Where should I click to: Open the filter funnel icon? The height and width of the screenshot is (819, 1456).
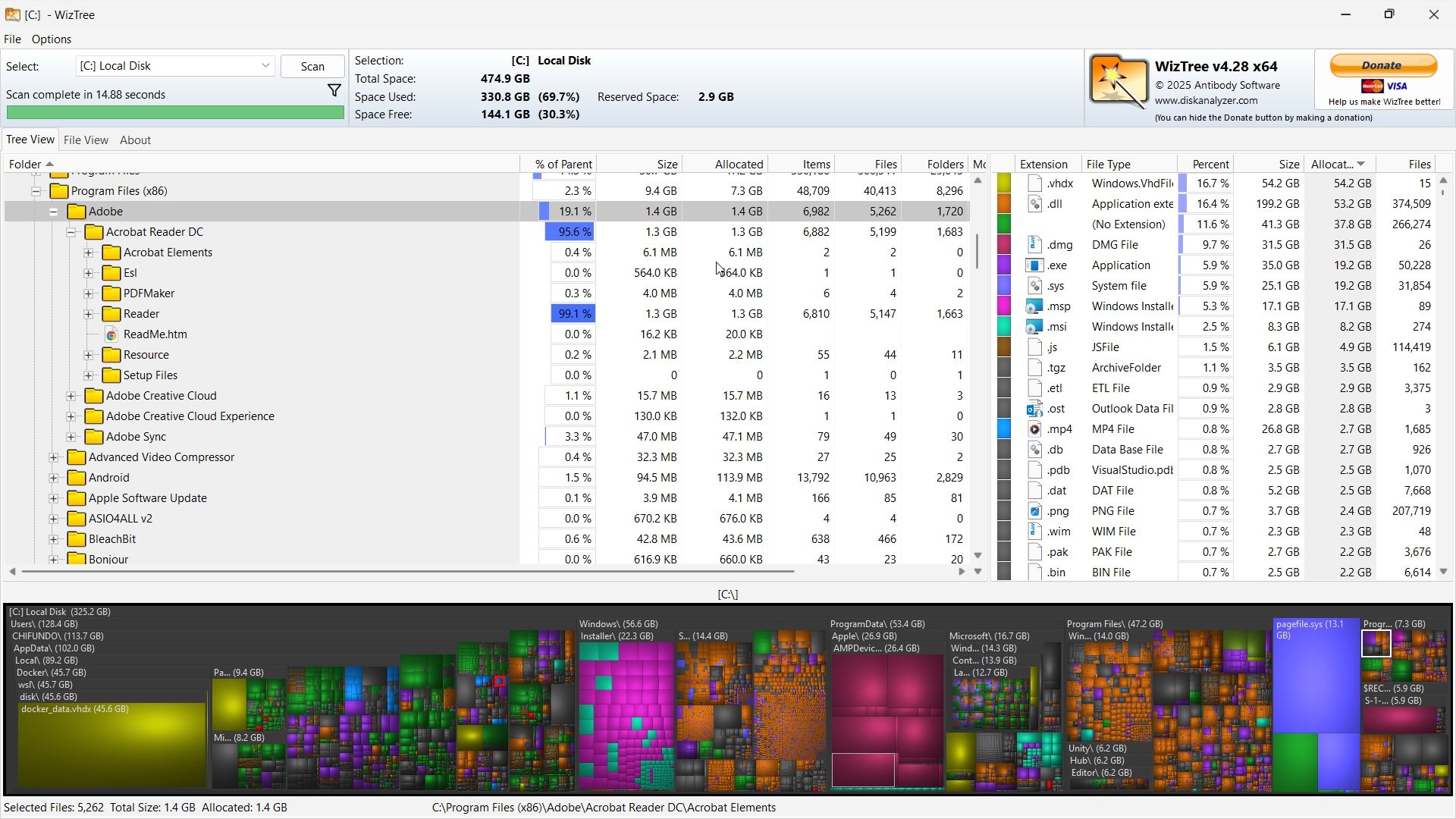coord(334,91)
